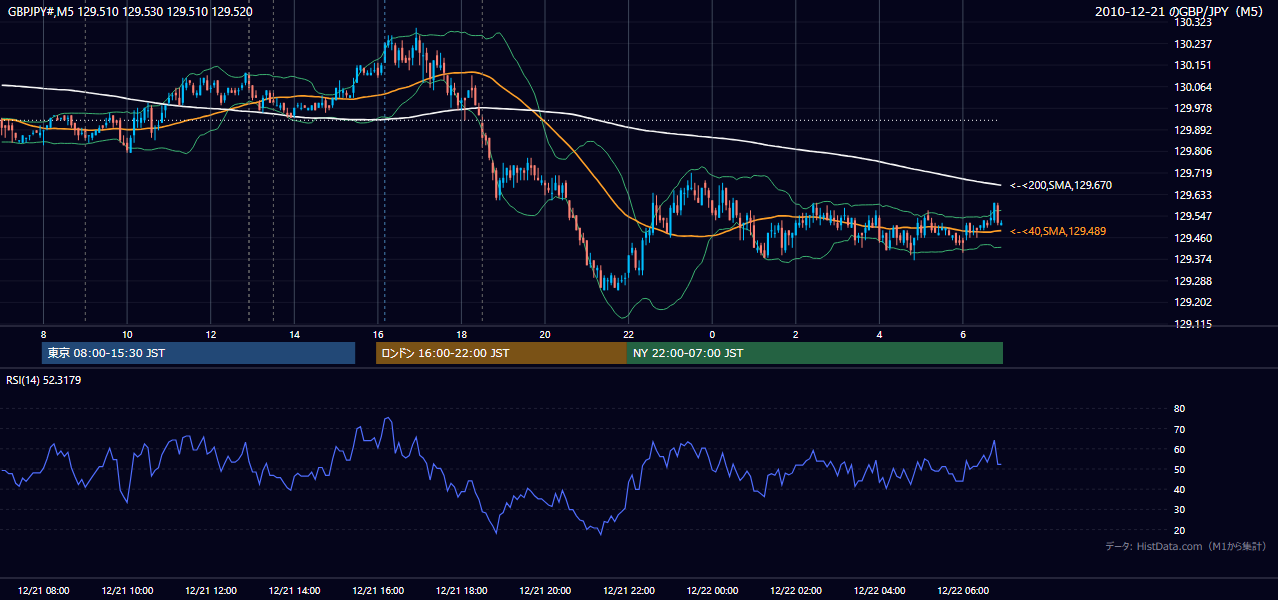
Task: Click the 12/21 14:00 bottom time label
Action: click(x=294, y=591)
